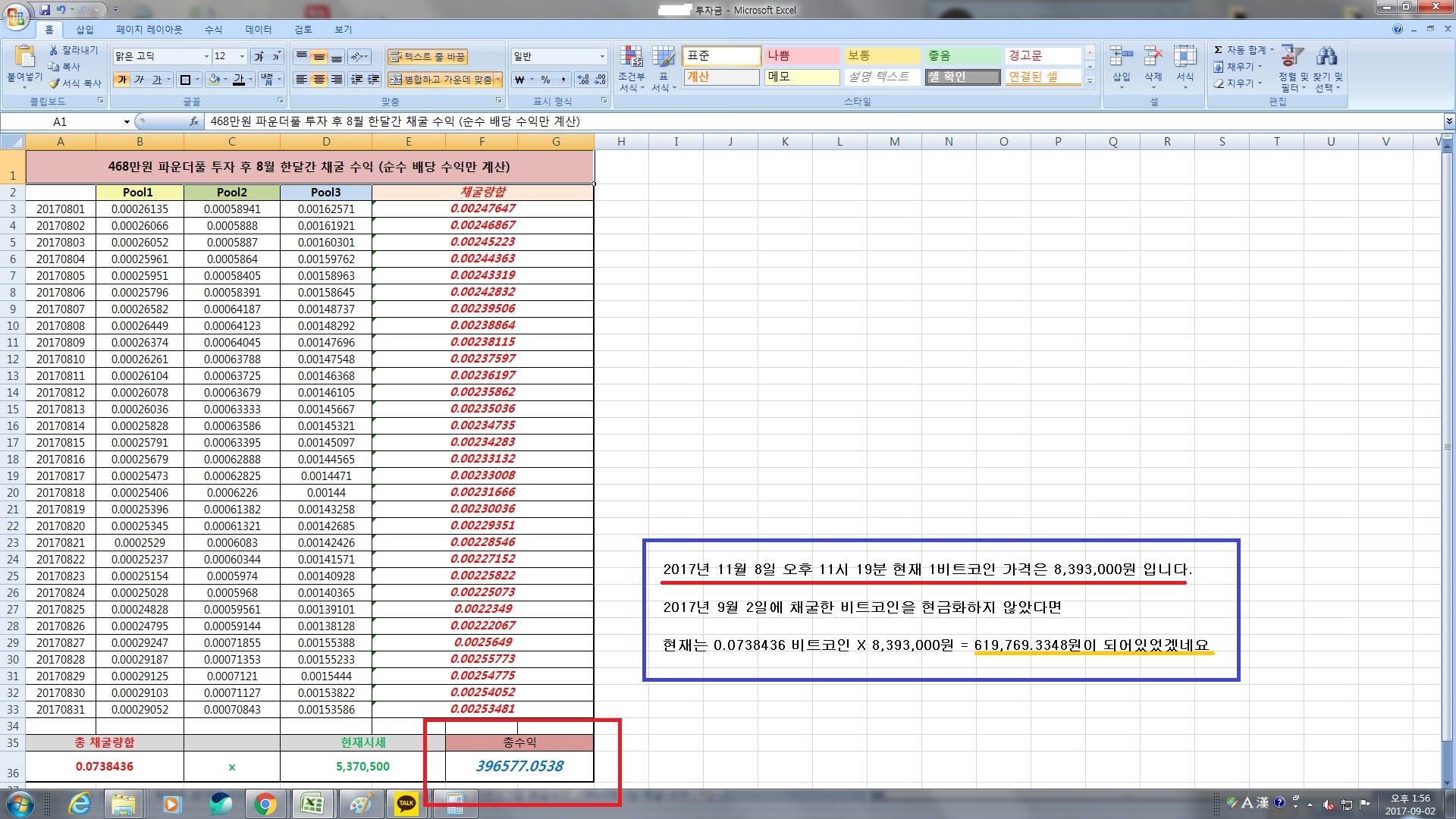Open the 데이터 (Data) ribbon tab

pyautogui.click(x=258, y=30)
